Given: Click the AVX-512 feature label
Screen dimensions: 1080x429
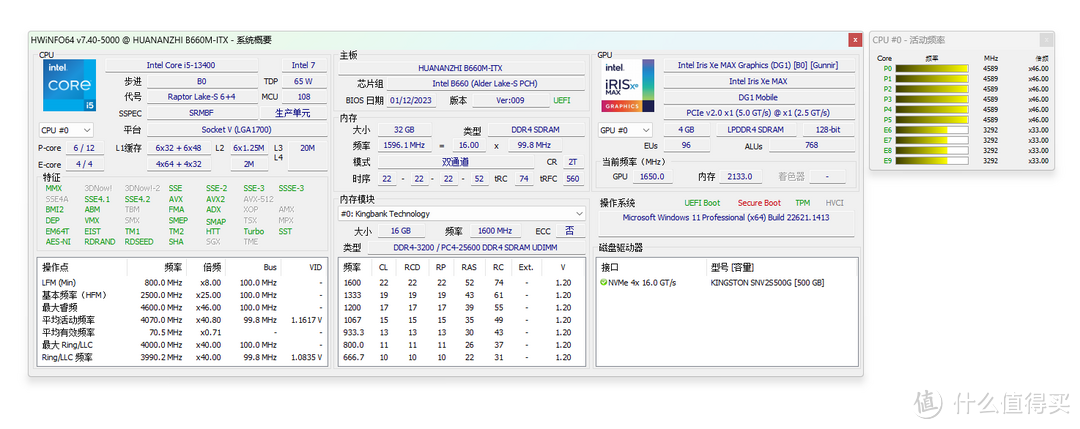Looking at the screenshot, I should (256, 199).
